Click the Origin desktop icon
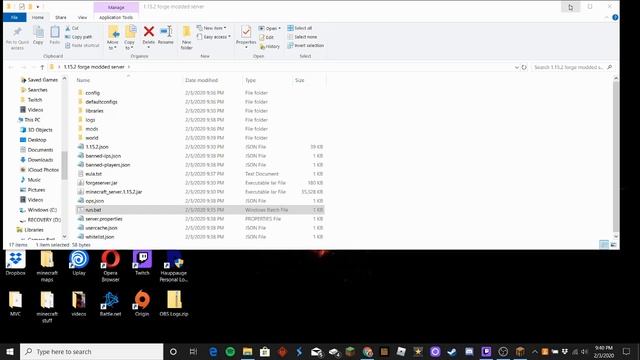Screen dimensions: 640x360 (x=142, y=304)
